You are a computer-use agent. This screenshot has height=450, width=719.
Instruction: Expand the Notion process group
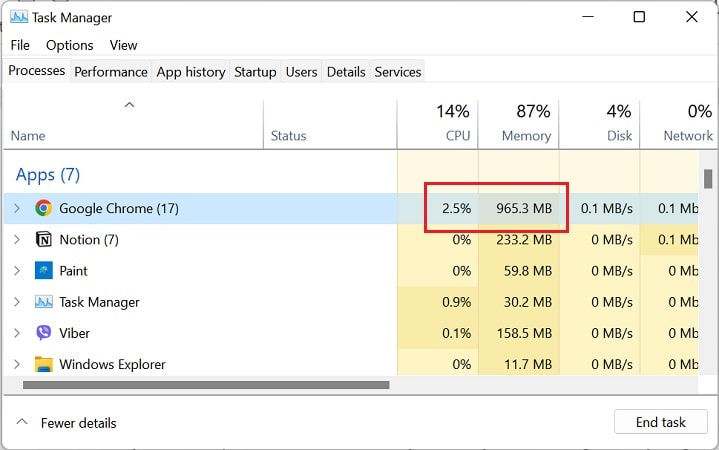[17, 239]
